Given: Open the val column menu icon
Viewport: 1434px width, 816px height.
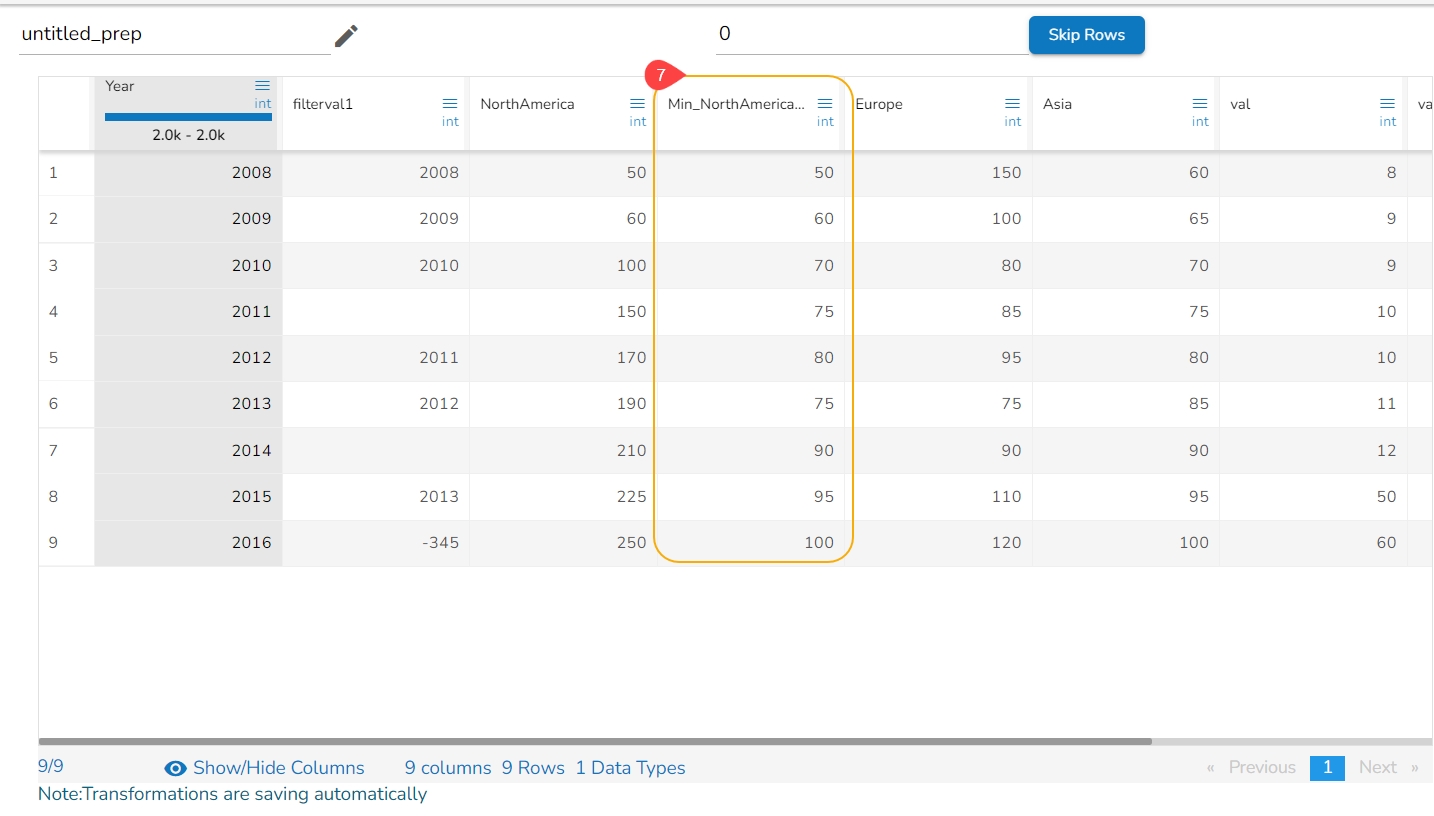Looking at the screenshot, I should tap(1387, 104).
